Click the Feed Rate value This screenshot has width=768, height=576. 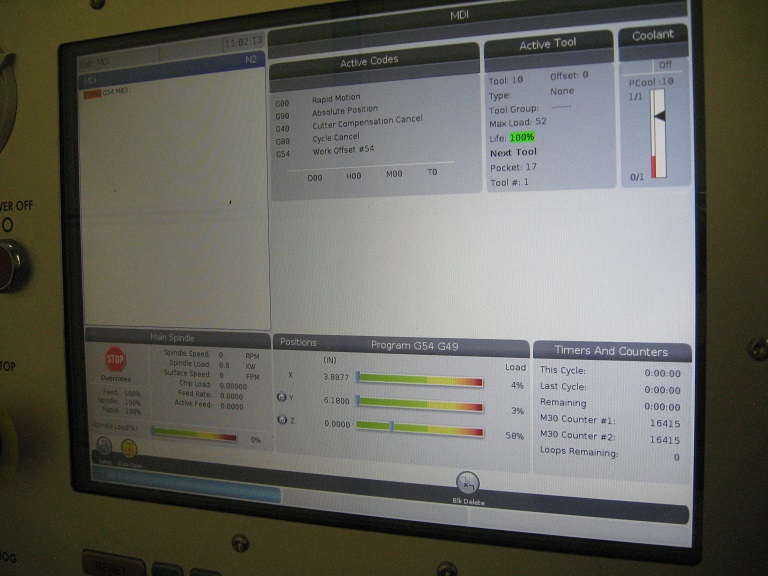click(231, 396)
